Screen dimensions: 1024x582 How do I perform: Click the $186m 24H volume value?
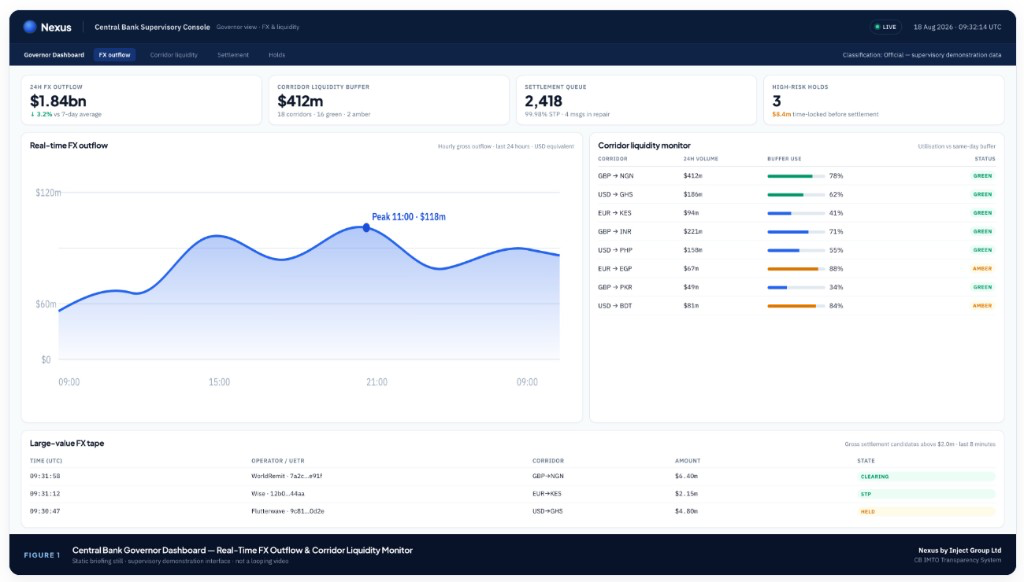tap(692, 195)
